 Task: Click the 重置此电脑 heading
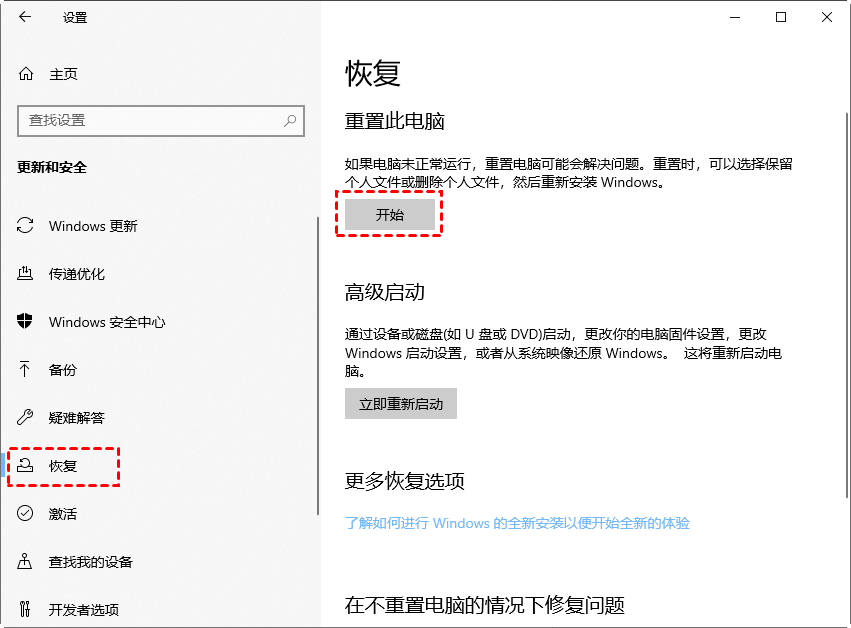395,121
